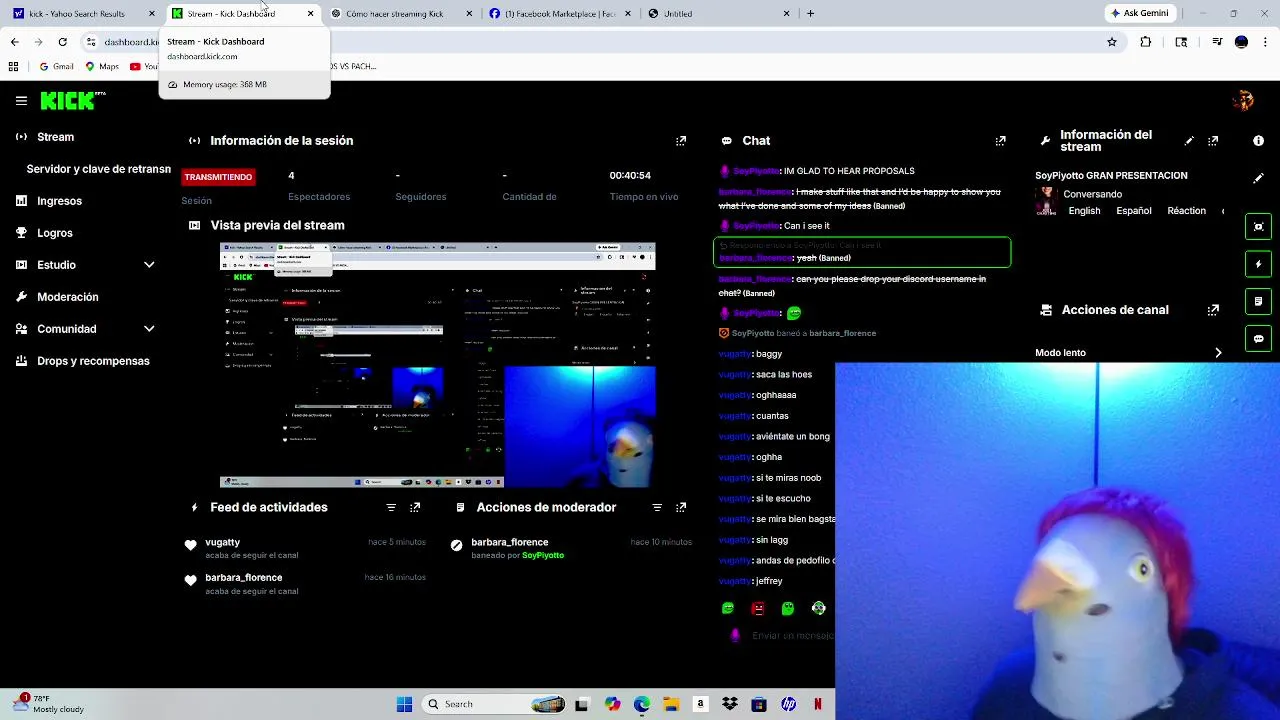Click the SoyPiyotto link under baneado por
The width and height of the screenshot is (1280, 720).
(543, 556)
